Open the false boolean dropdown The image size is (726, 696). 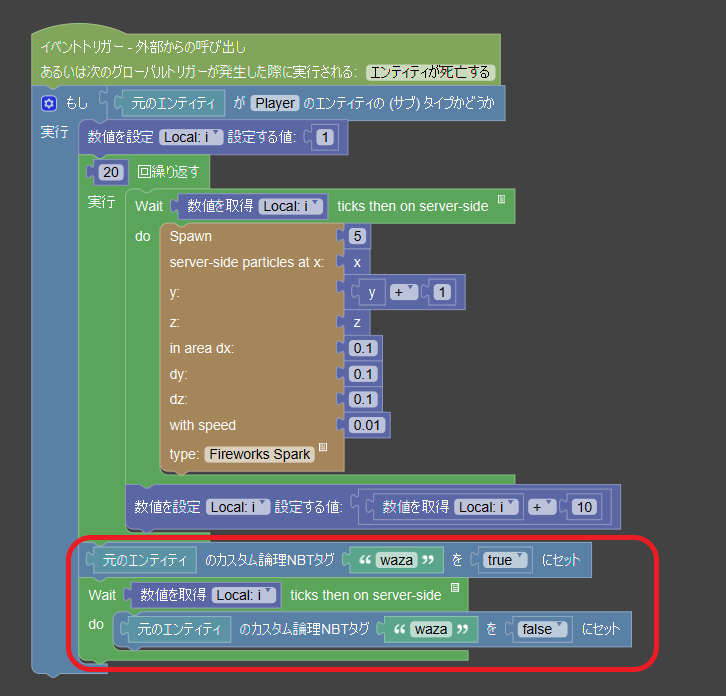tap(543, 629)
